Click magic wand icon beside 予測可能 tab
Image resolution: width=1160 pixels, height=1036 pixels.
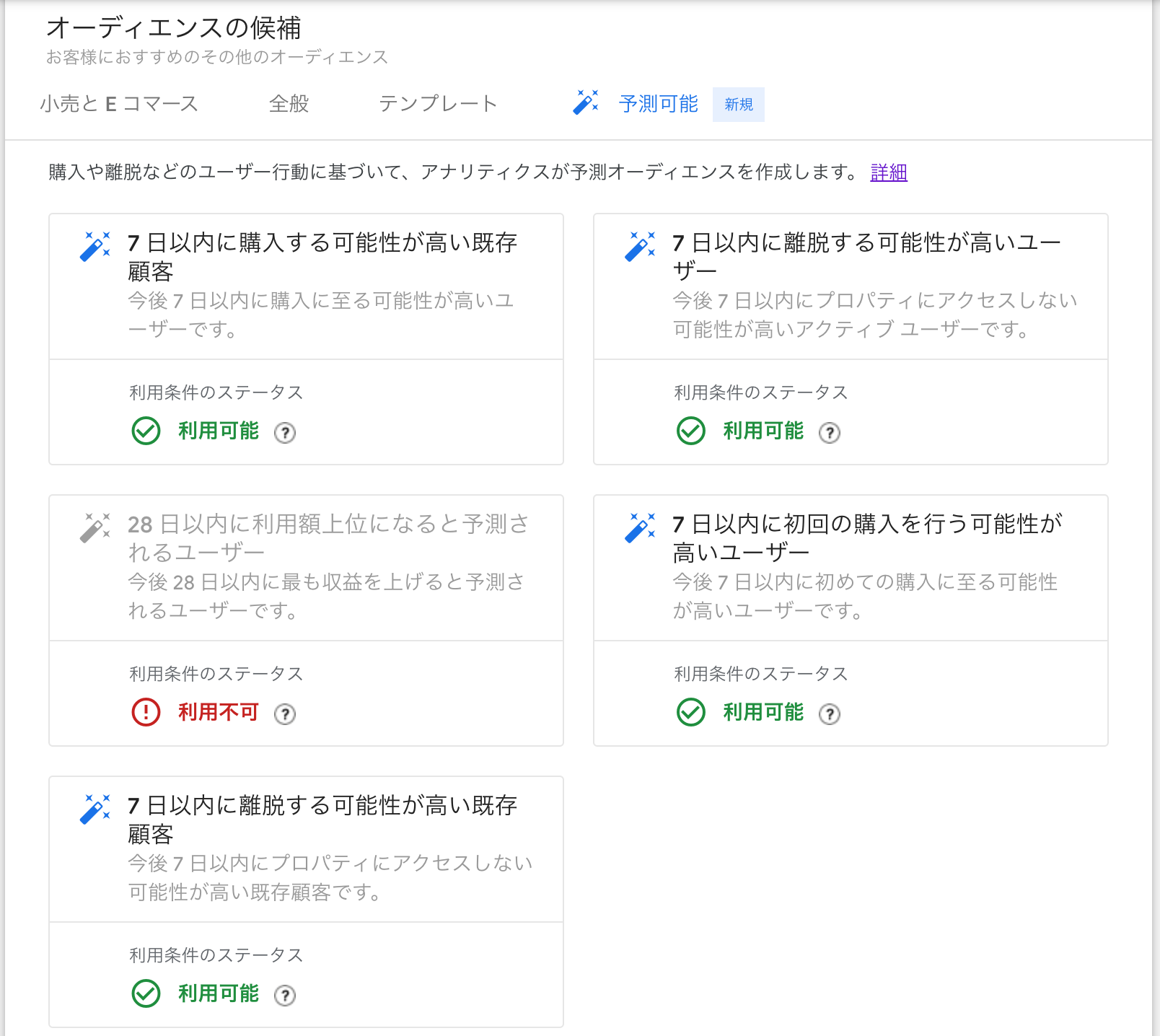click(586, 102)
